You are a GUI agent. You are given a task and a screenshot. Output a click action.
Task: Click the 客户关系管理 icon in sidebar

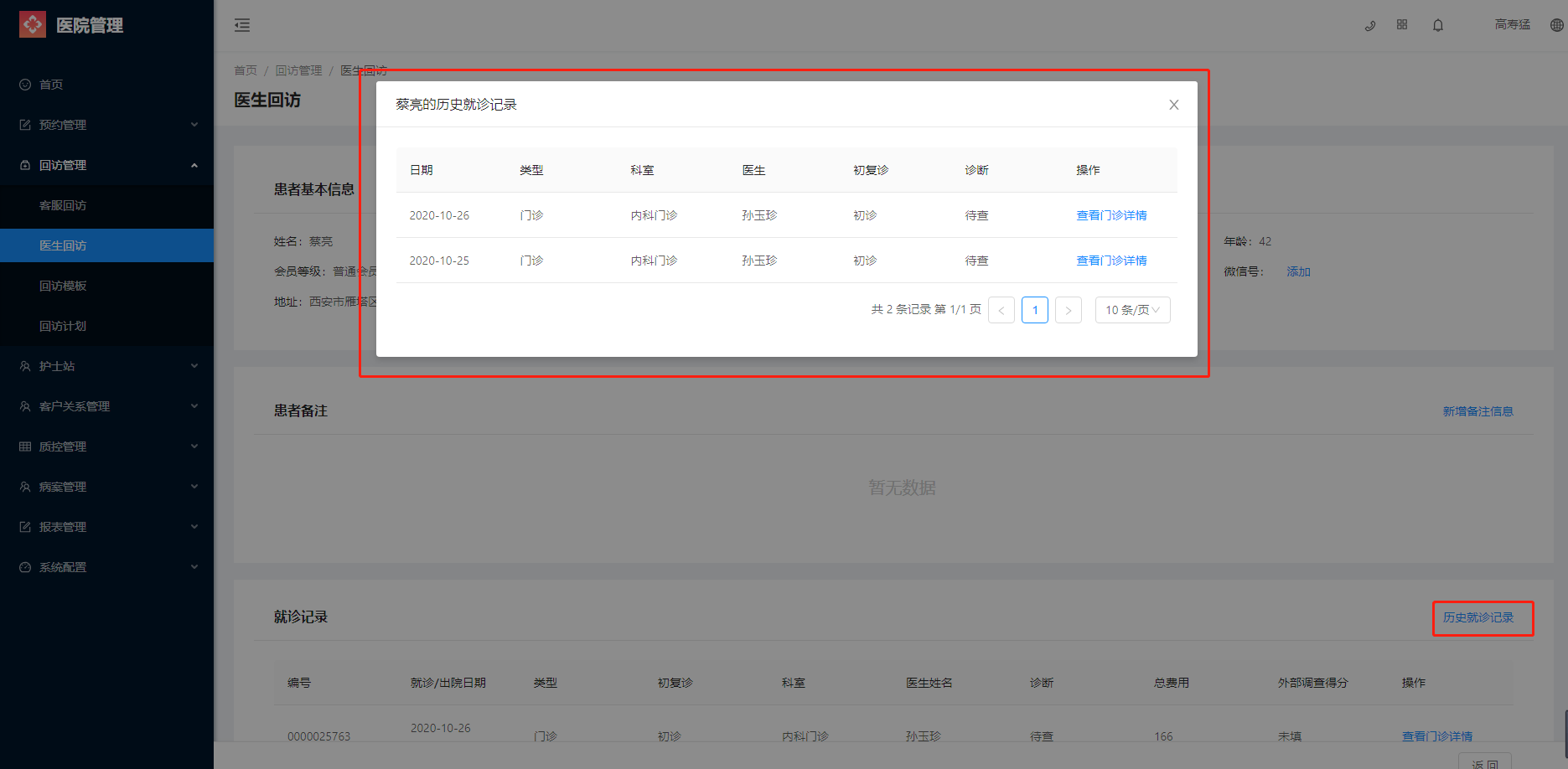click(25, 406)
